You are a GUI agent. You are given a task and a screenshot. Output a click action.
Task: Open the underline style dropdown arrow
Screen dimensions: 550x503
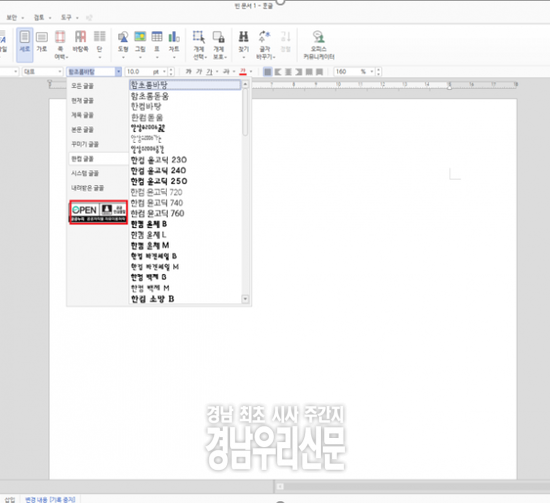click(x=217, y=72)
